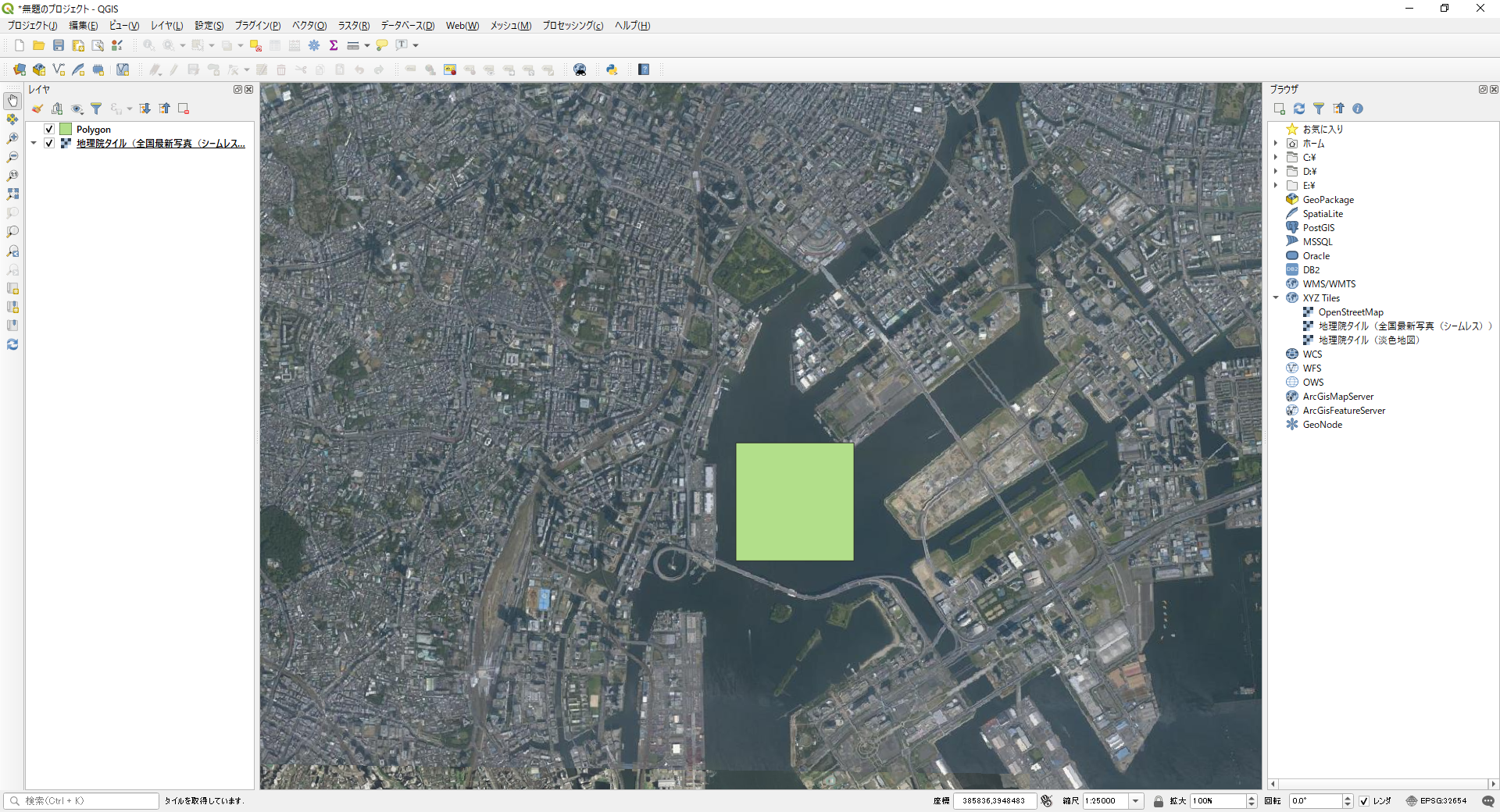Click the 座標 coordinate input field
1500x812 pixels.
pyautogui.click(x=995, y=801)
